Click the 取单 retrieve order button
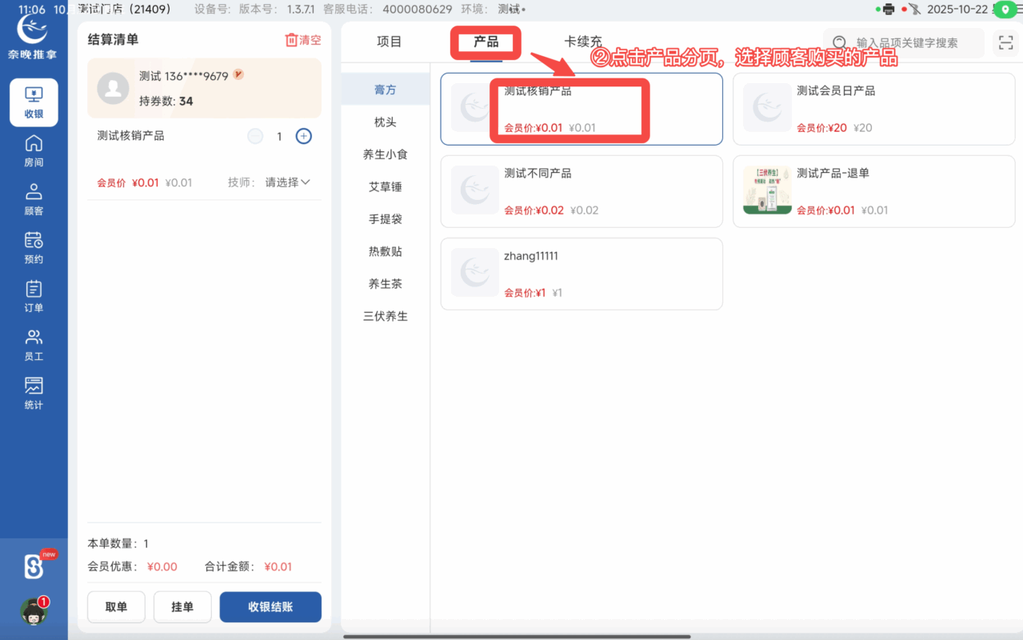The width and height of the screenshot is (1023, 640). coord(116,607)
